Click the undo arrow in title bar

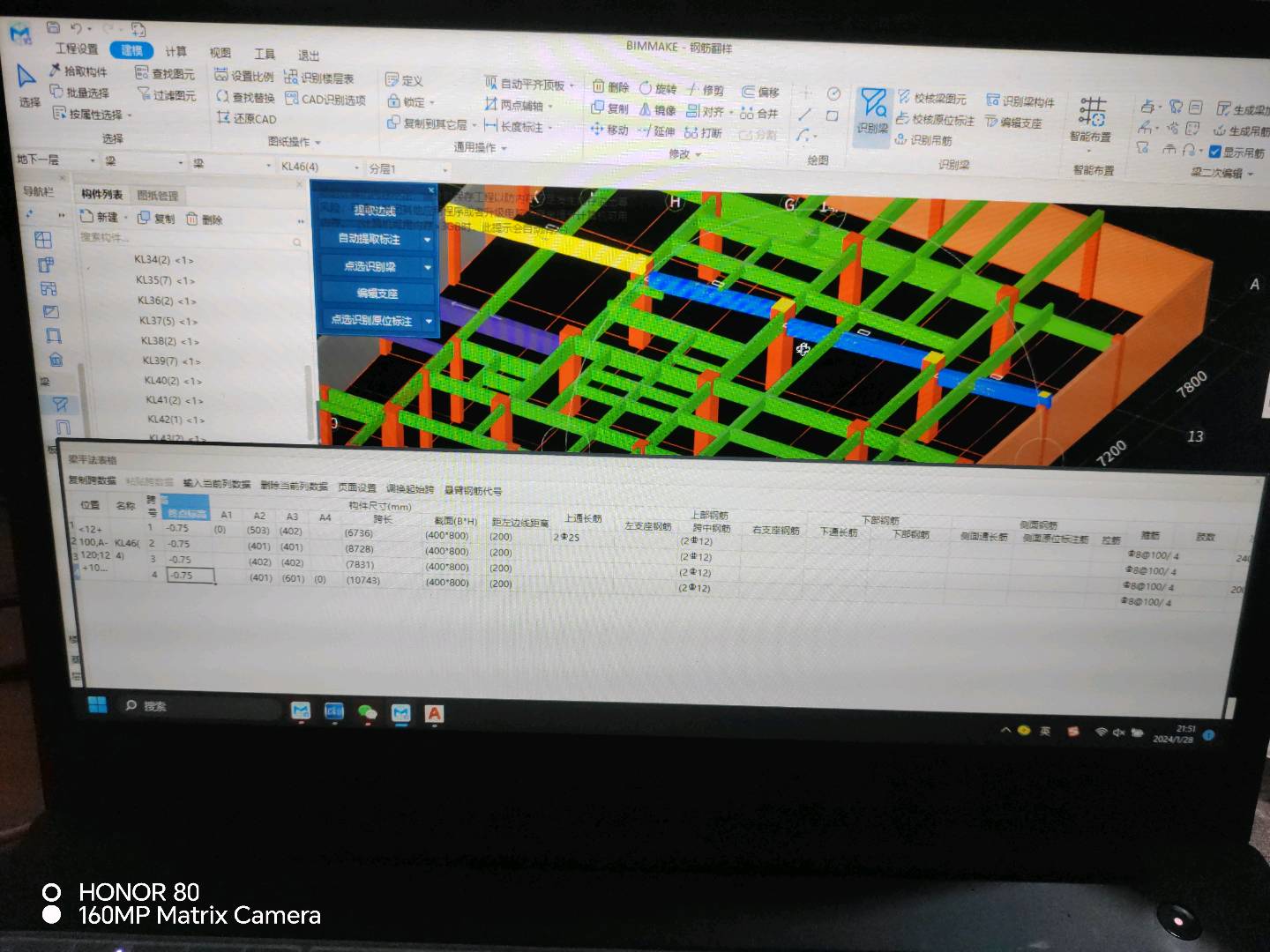(77, 29)
